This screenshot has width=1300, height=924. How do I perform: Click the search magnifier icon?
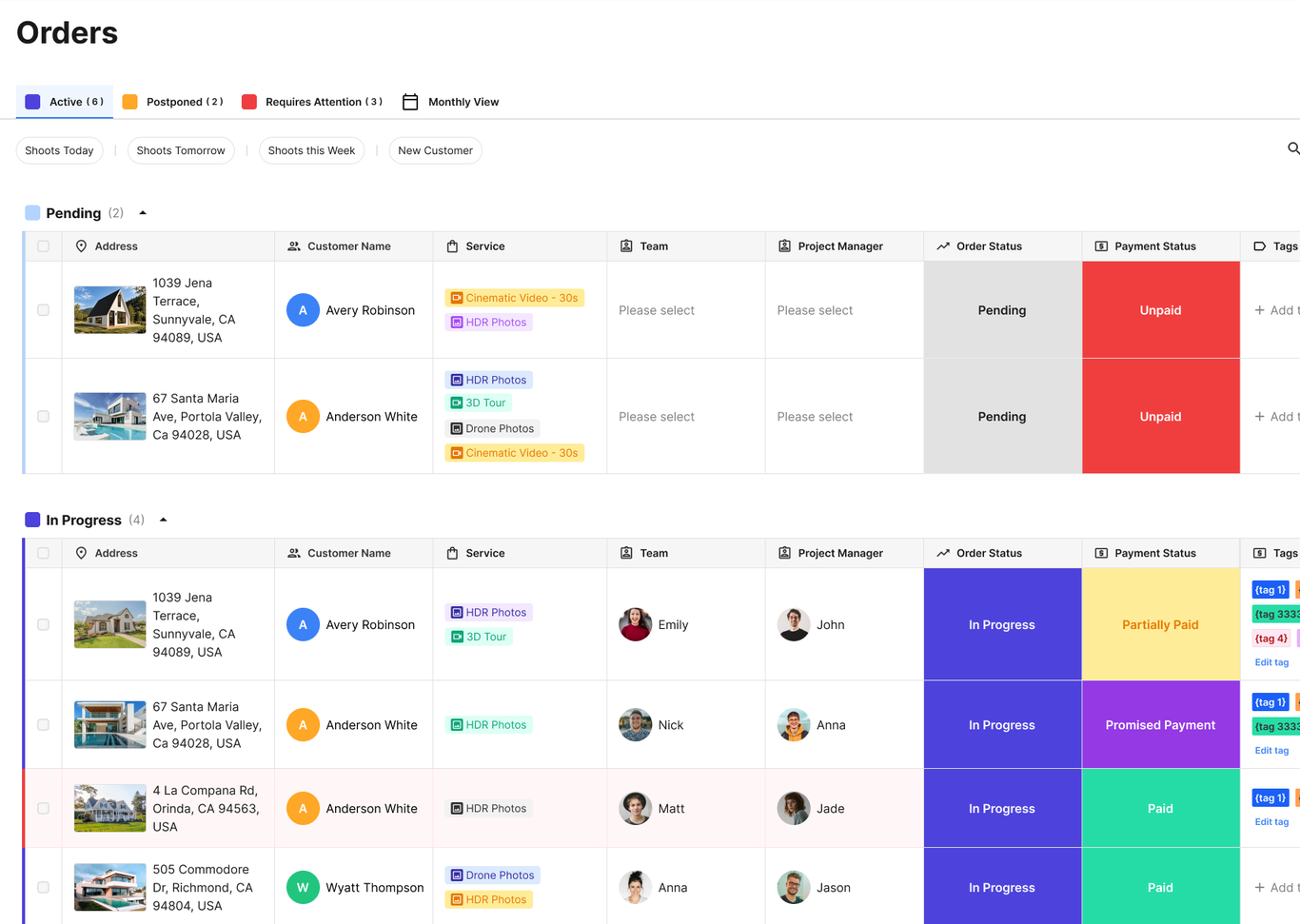point(1293,148)
